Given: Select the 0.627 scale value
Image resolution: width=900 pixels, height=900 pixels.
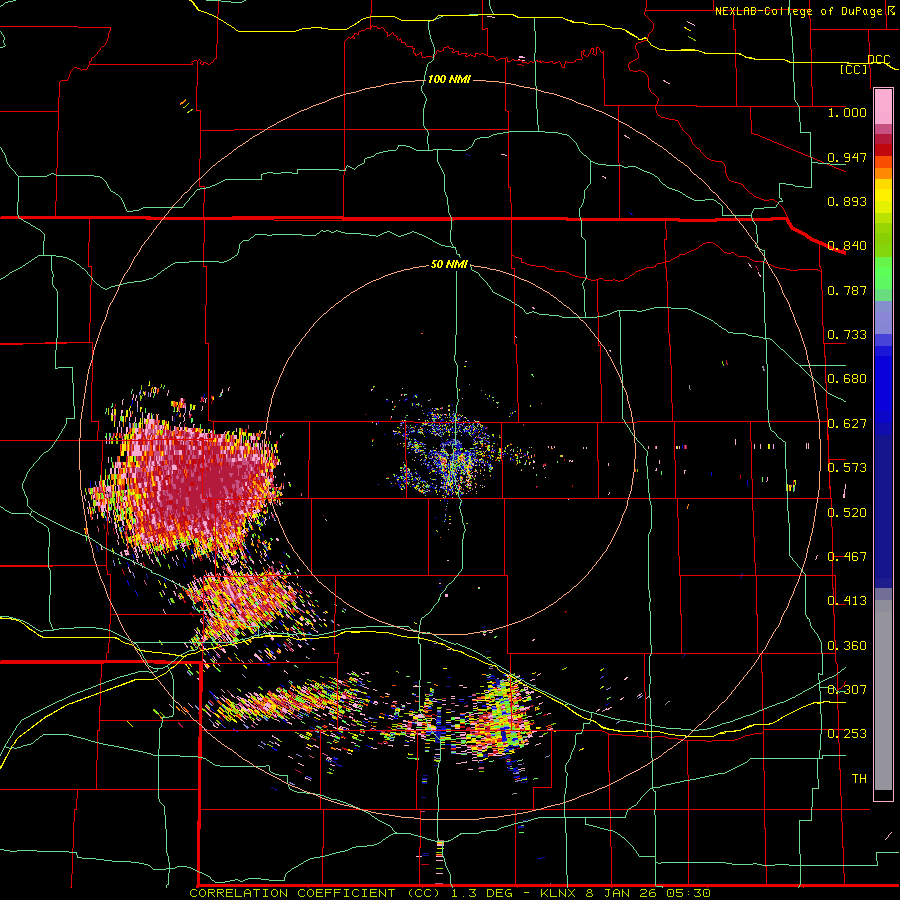Looking at the screenshot, I should (x=847, y=424).
